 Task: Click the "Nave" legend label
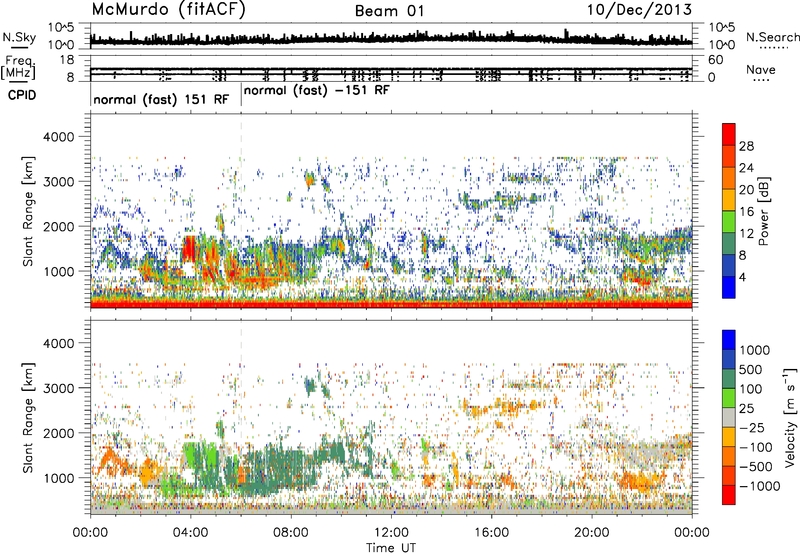pyautogui.click(x=761, y=69)
